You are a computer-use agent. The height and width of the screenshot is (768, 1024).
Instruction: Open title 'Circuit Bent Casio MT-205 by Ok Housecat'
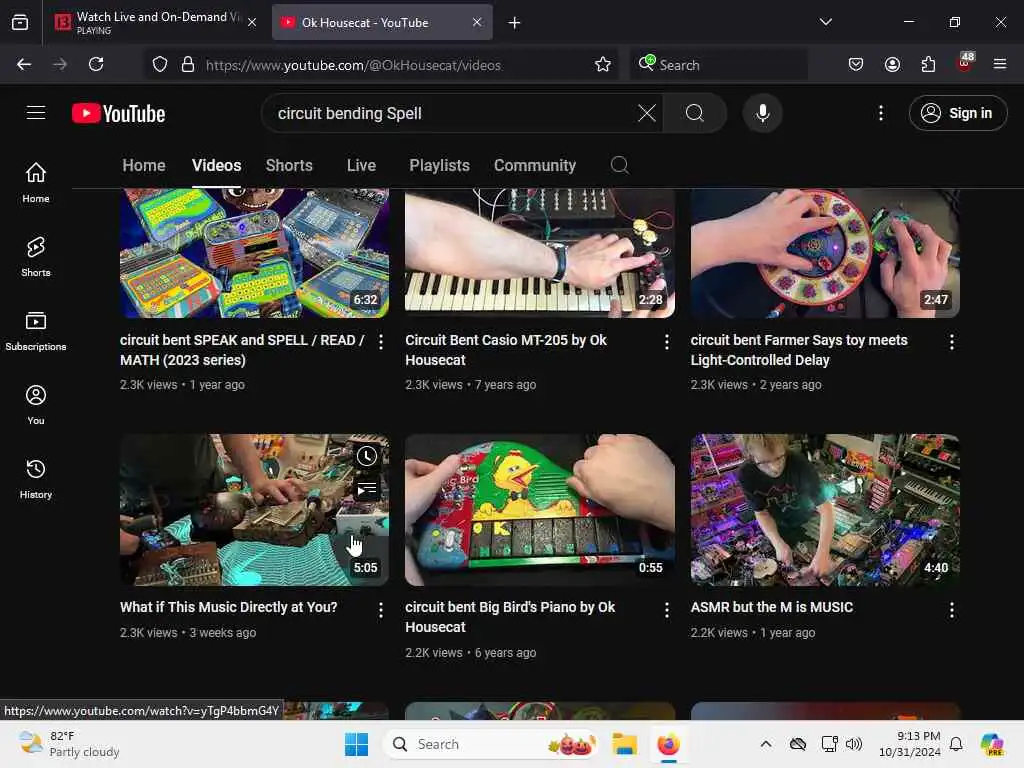click(x=505, y=350)
